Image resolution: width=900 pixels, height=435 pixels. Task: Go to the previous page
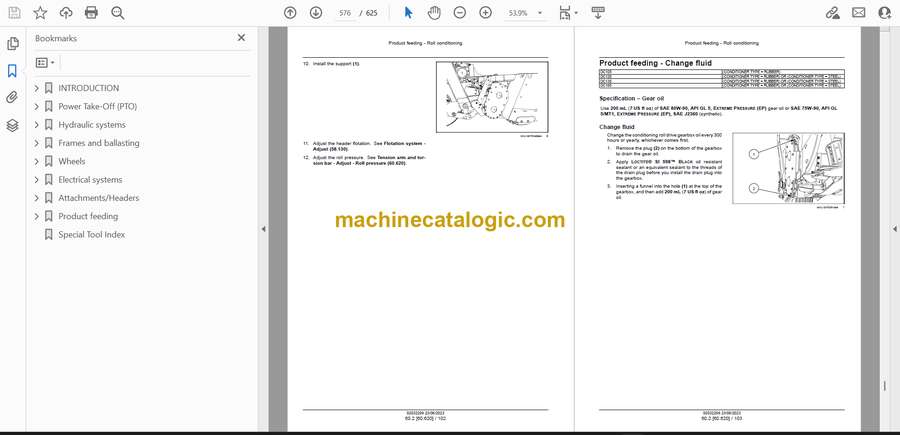click(x=290, y=13)
